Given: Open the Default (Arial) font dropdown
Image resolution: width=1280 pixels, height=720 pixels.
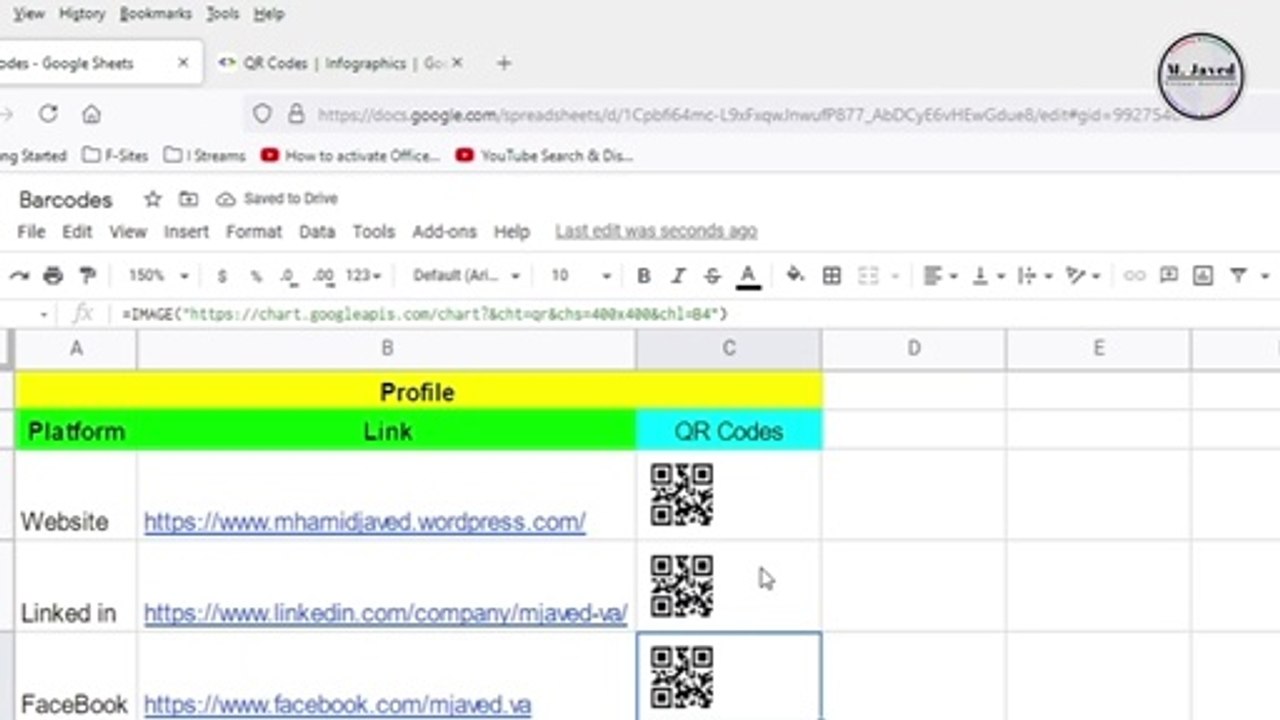Looking at the screenshot, I should (467, 275).
